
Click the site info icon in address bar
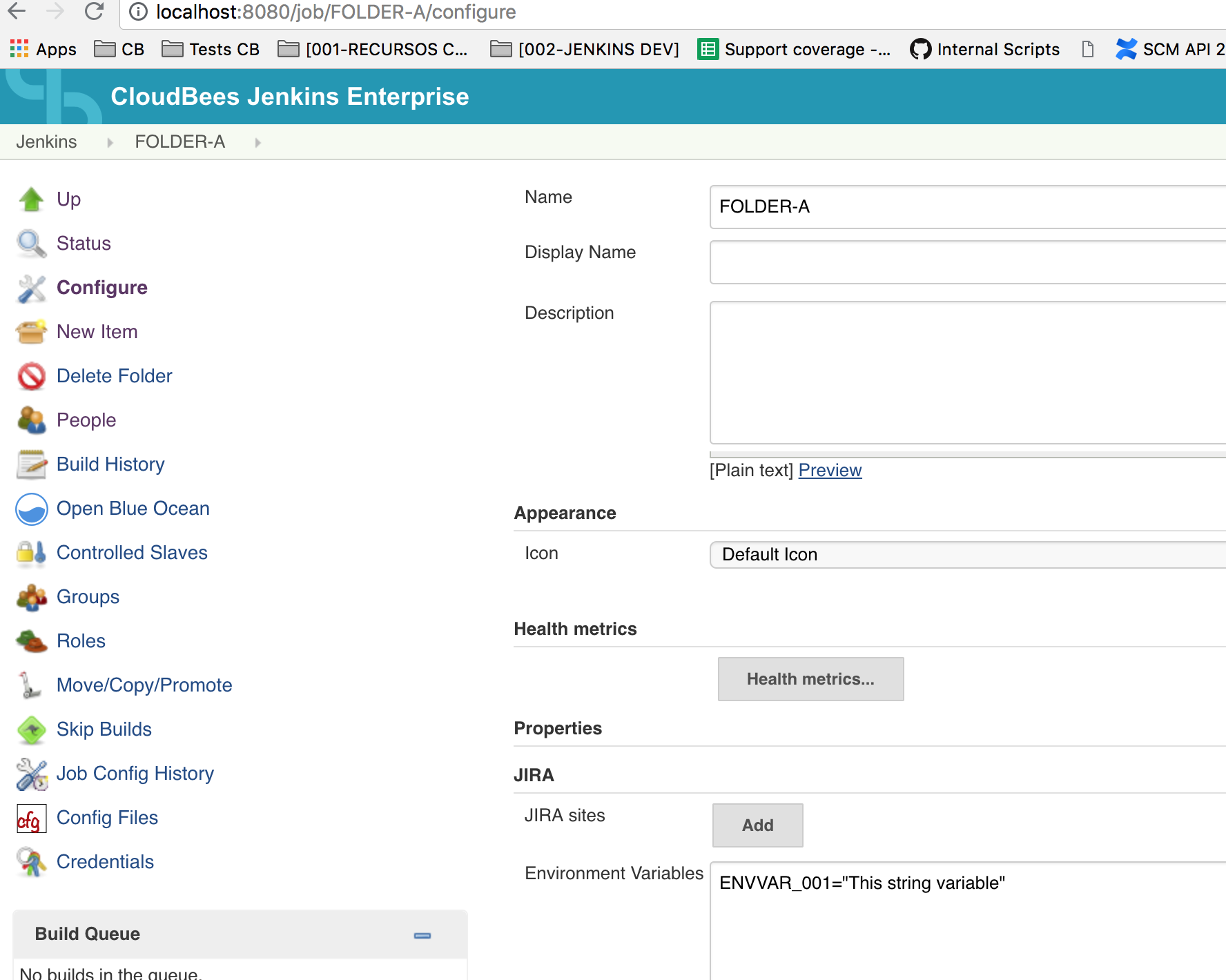click(138, 12)
